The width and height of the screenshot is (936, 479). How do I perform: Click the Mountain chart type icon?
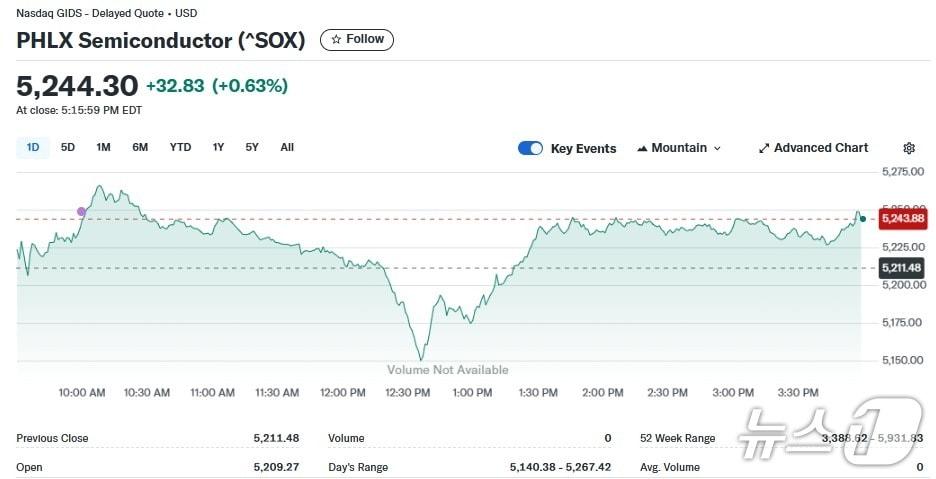(642, 148)
